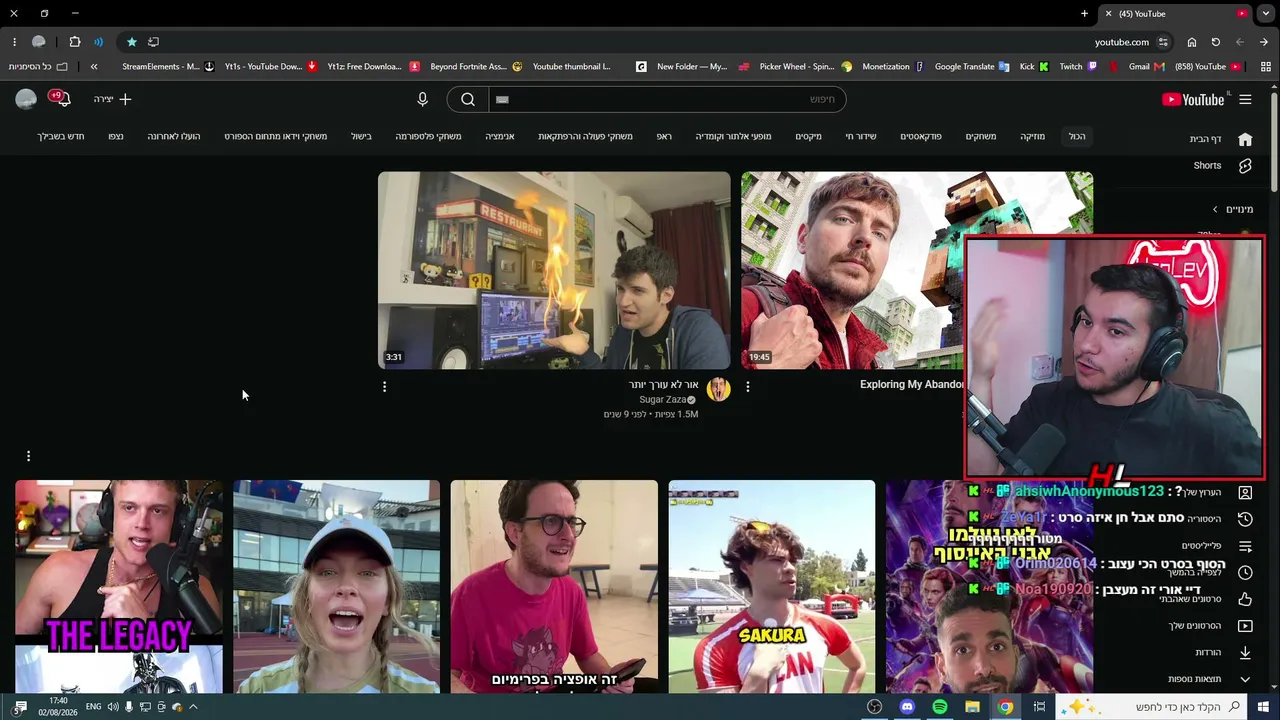Select the הועלו לאחרונה filter chip
Viewport: 1280px width, 720px height.
point(174,137)
